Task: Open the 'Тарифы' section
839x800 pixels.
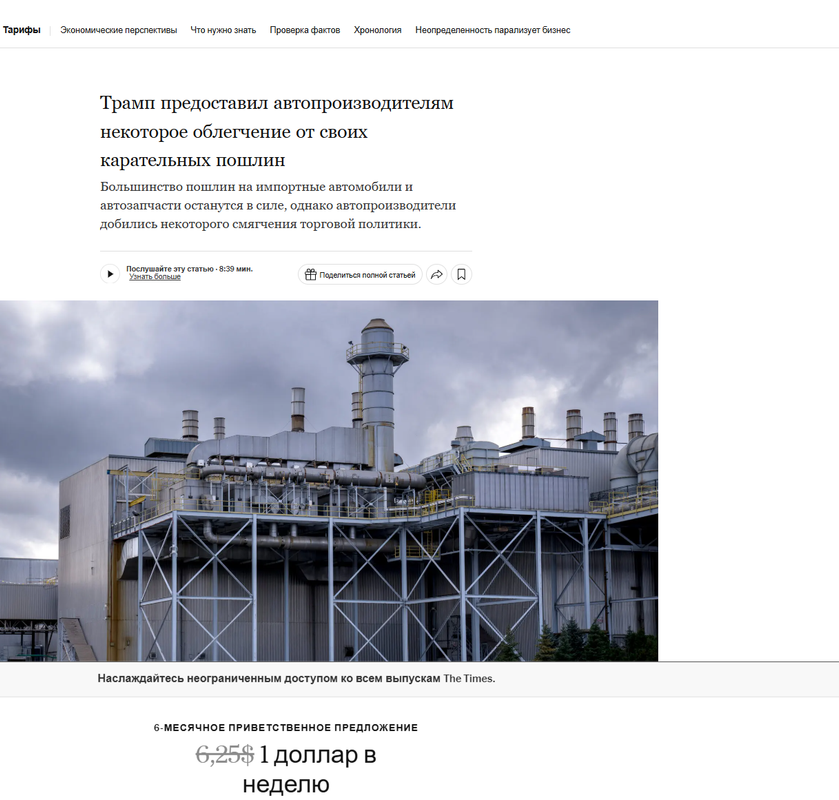Action: click(x=21, y=30)
